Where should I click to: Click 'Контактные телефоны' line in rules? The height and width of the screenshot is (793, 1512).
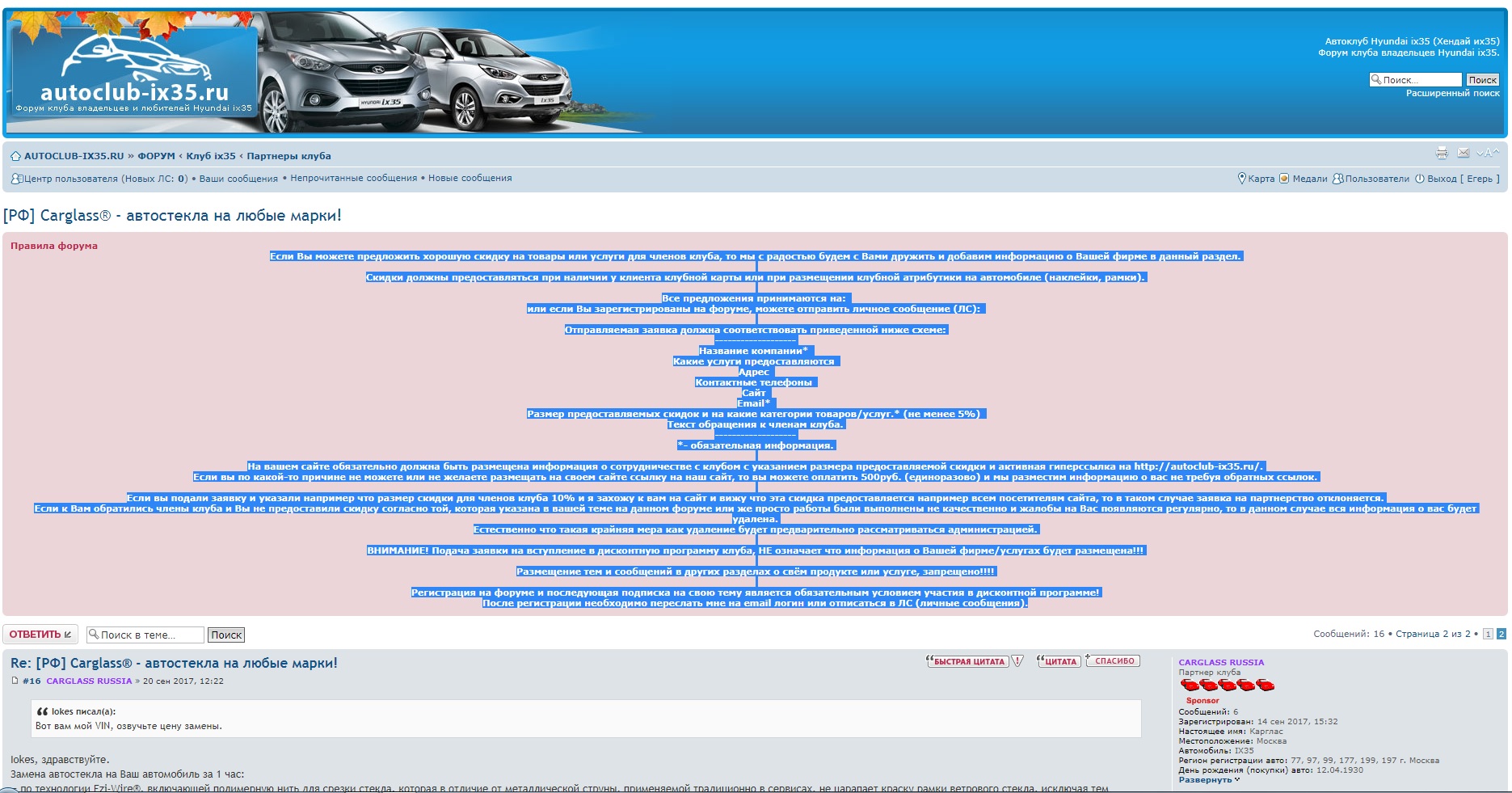[753, 382]
